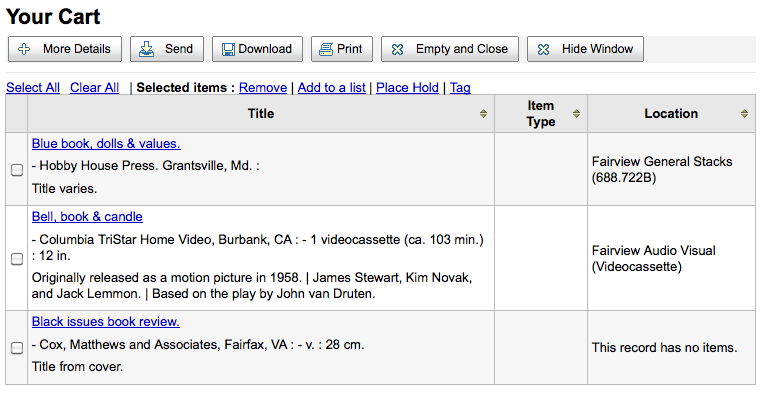Open the Black issues book review record
This screenshot has width=770, height=399.
[x=106, y=322]
